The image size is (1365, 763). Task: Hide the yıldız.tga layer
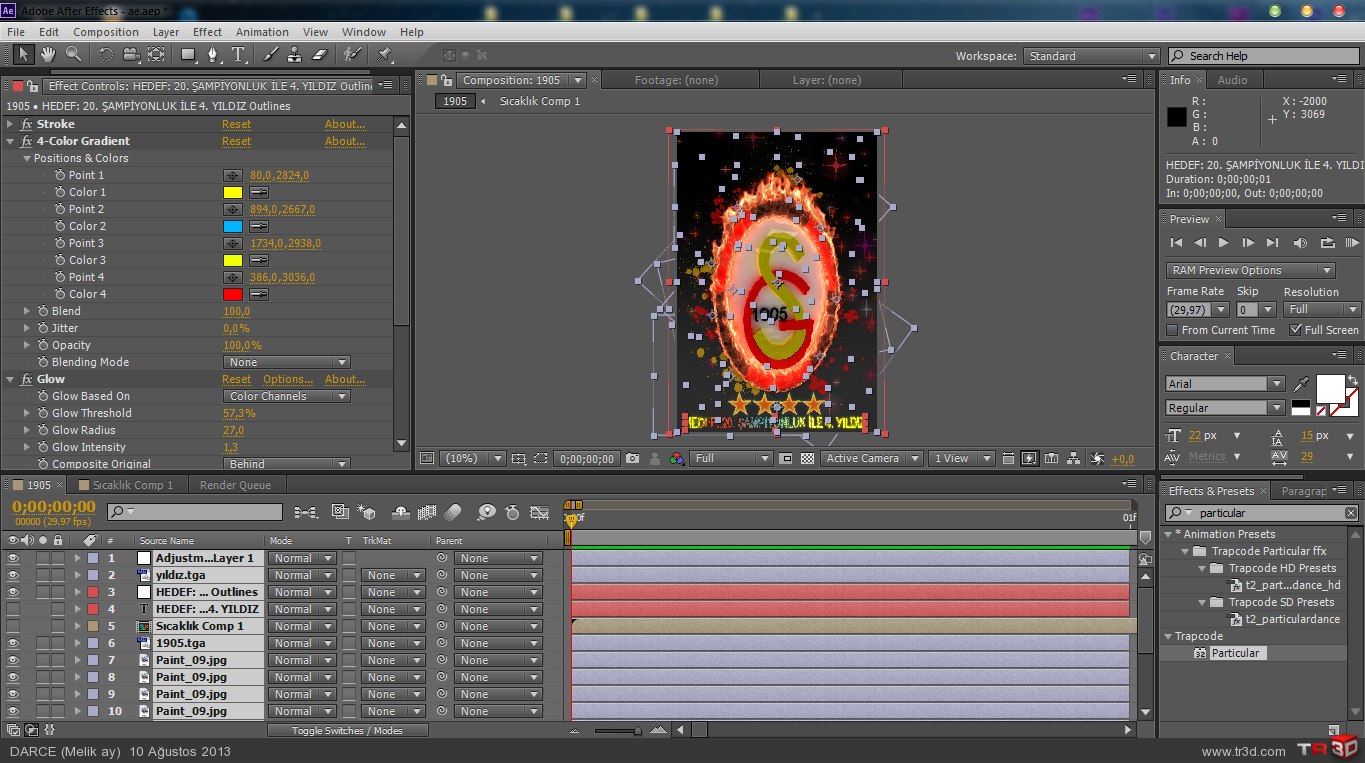tap(13, 576)
